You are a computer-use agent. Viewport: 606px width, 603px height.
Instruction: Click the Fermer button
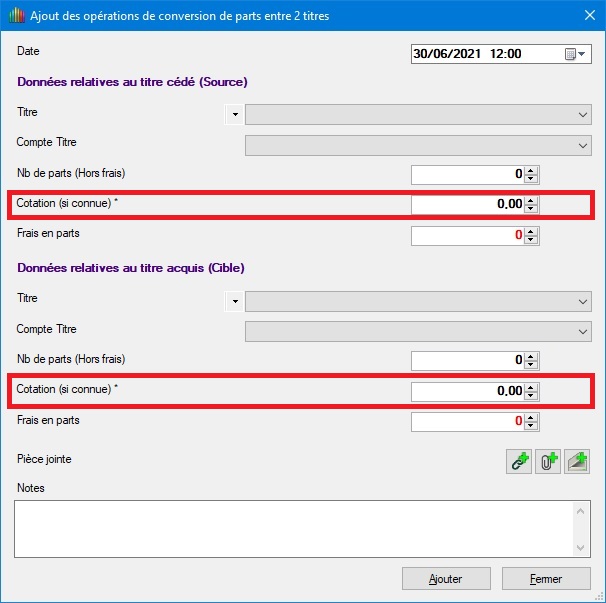[x=546, y=578]
